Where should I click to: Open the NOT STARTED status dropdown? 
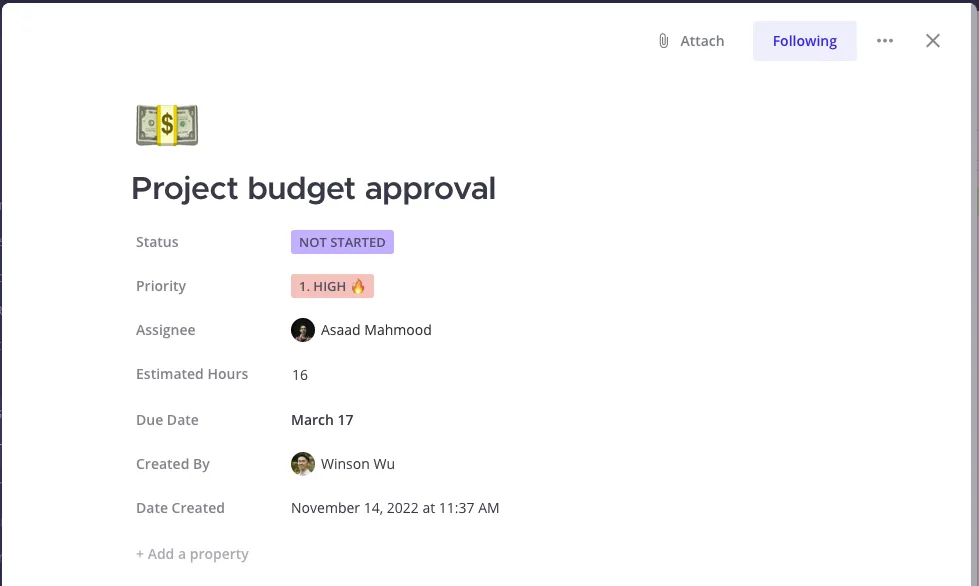click(342, 242)
